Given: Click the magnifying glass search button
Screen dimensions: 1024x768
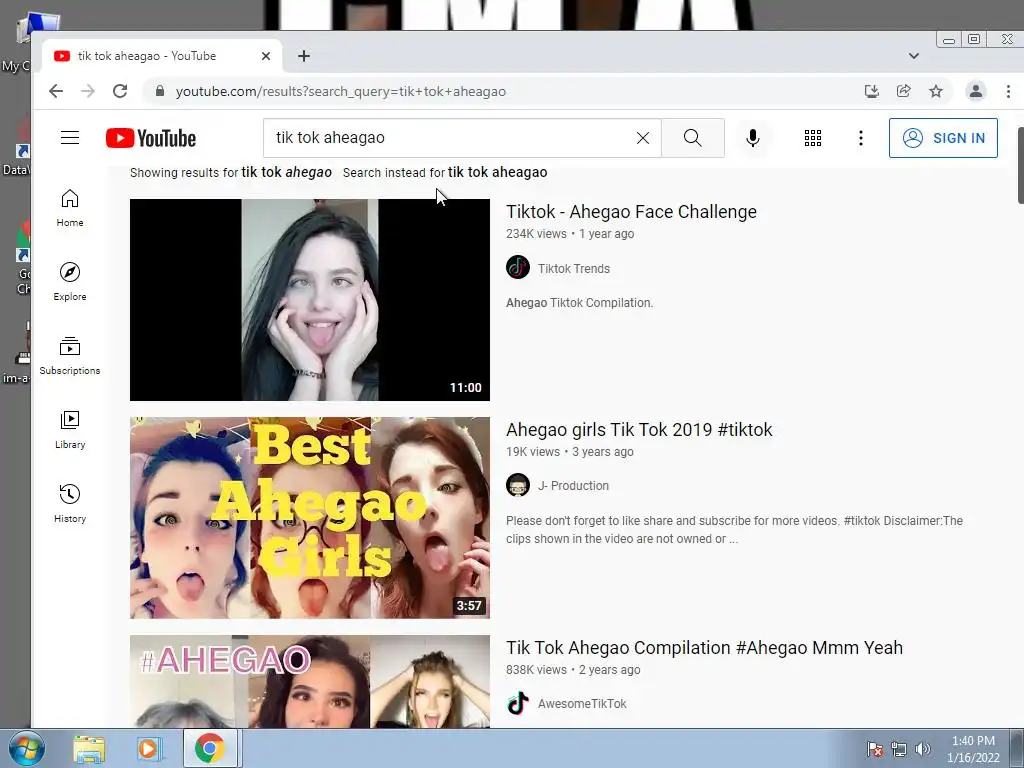Looking at the screenshot, I should 693,138.
